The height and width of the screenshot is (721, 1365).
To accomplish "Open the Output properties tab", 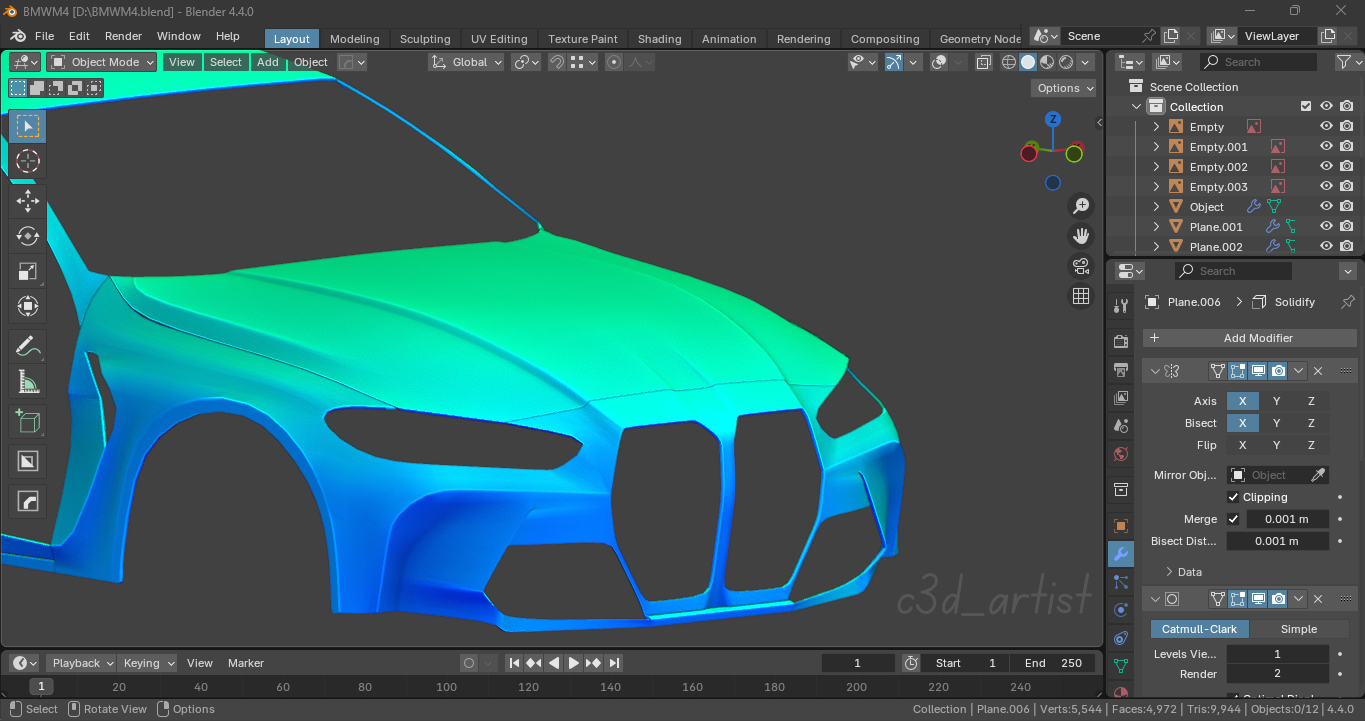I will [1121, 370].
